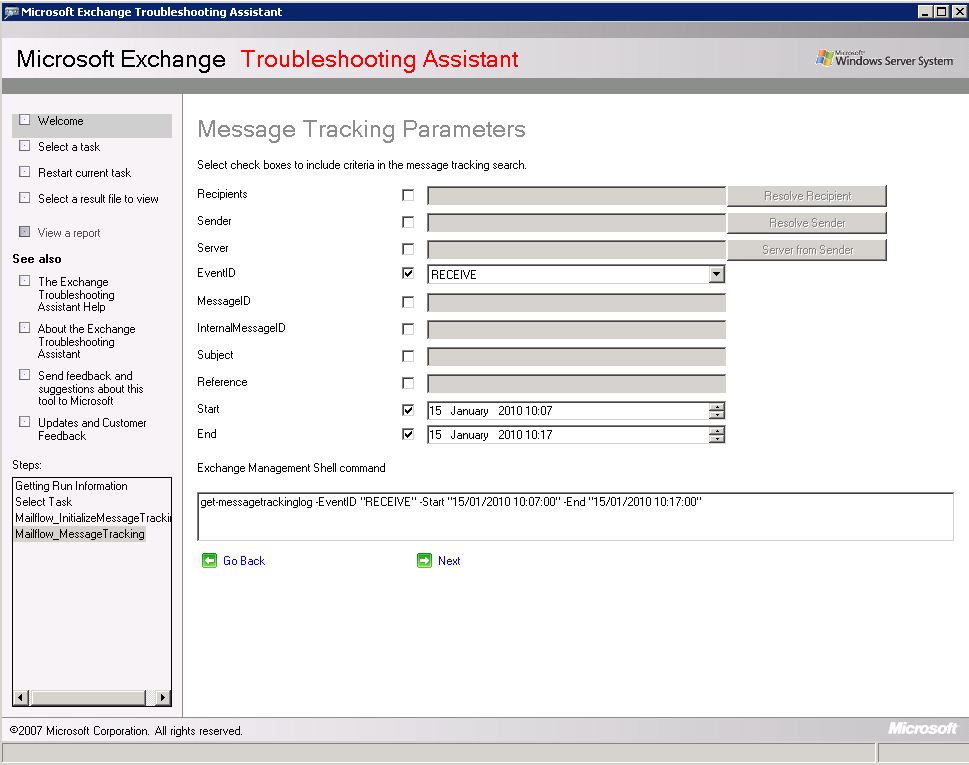Click the Next link text
The width and height of the screenshot is (969, 765).
(x=449, y=560)
